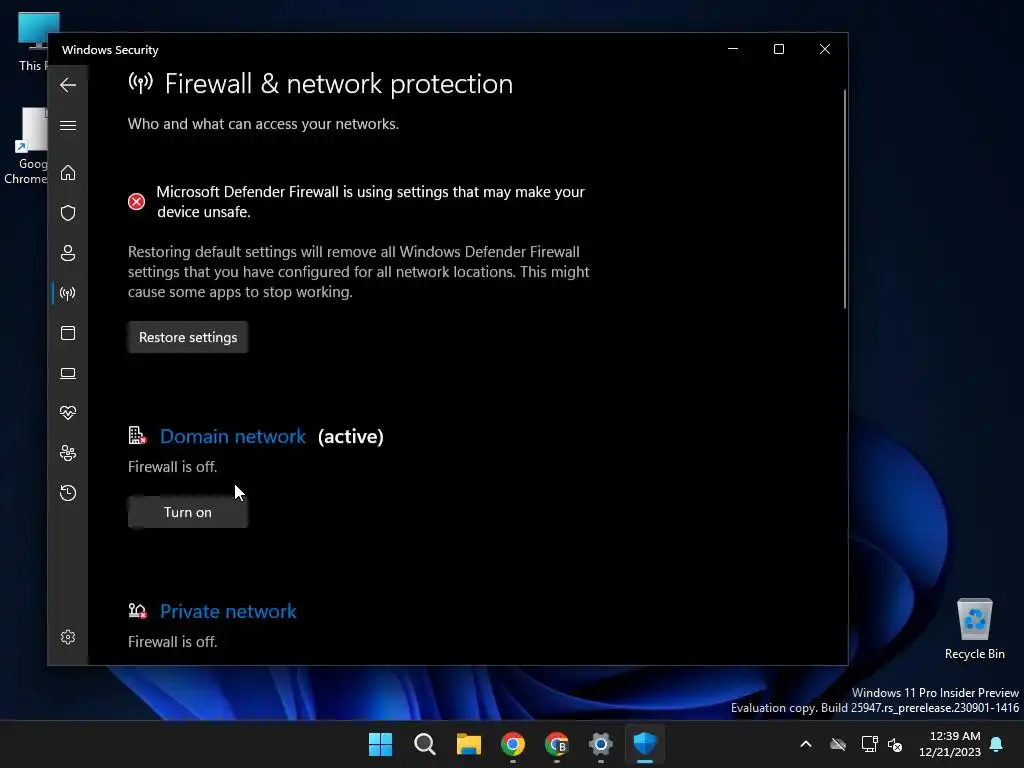Viewport: 1024px width, 768px height.
Task: Click the 'Windows Security' title text
Action: coord(110,50)
